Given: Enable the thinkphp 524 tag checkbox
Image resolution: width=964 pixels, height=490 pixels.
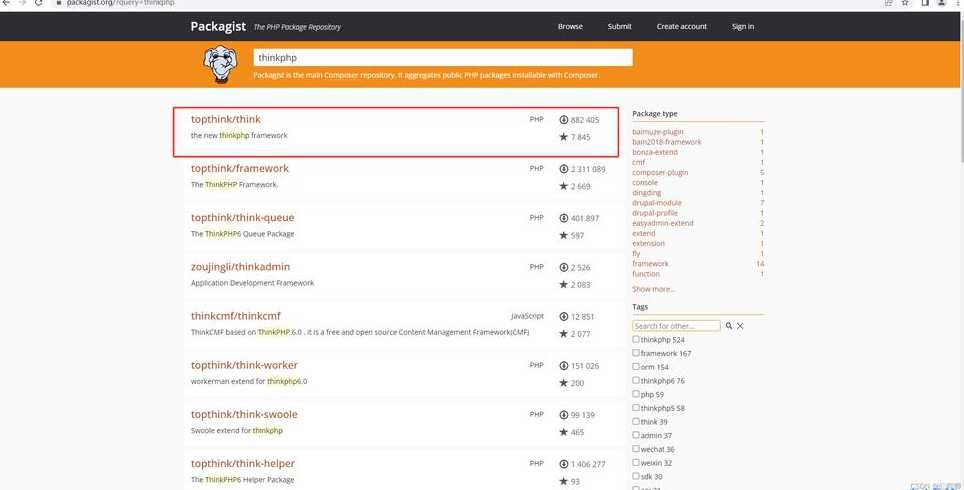Looking at the screenshot, I should [x=636, y=339].
